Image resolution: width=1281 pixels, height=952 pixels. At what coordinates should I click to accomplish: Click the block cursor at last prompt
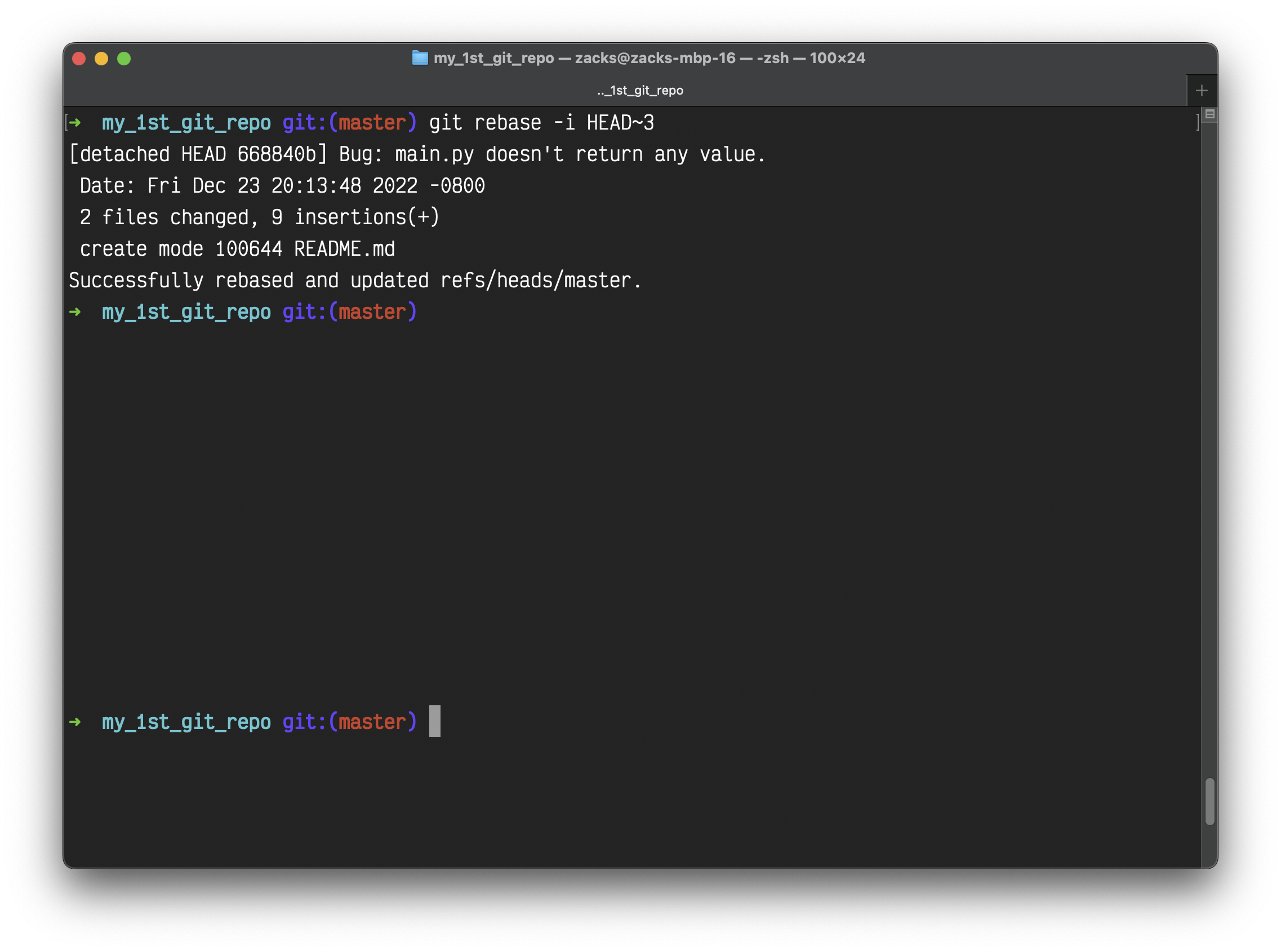click(434, 721)
